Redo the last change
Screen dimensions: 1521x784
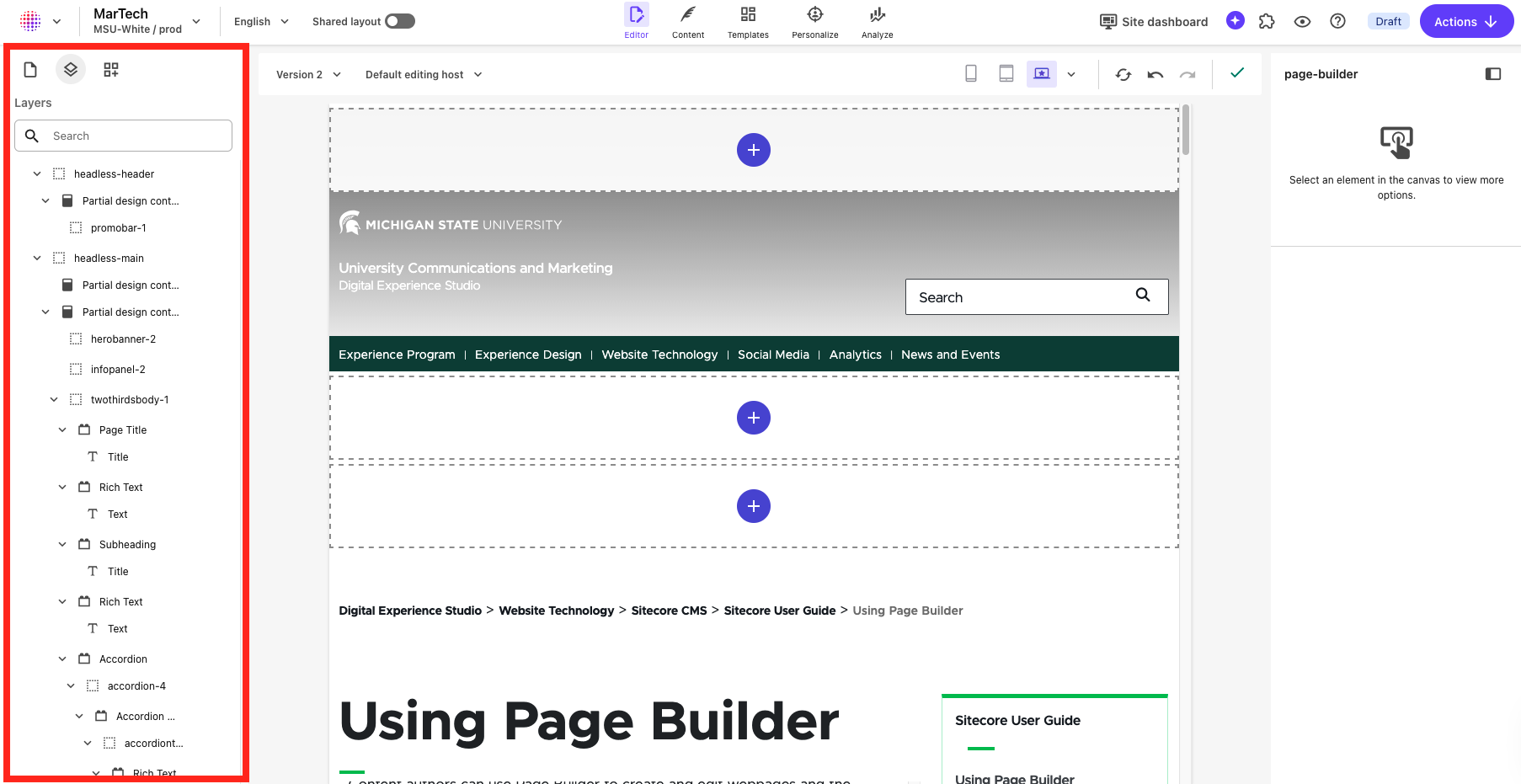click(1187, 74)
